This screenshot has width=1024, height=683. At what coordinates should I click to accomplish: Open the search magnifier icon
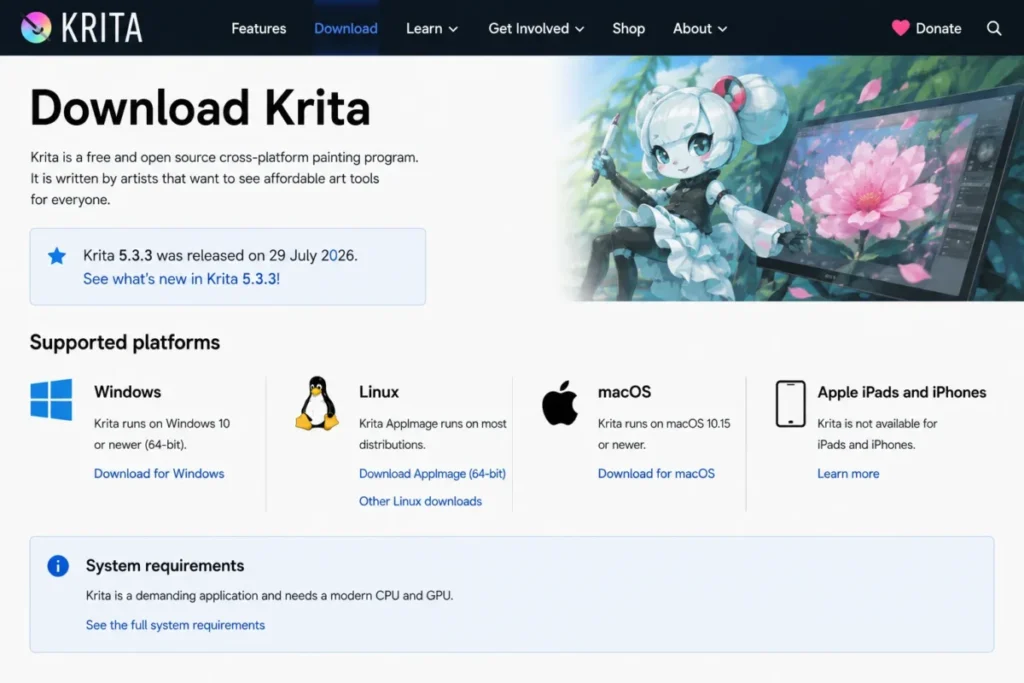tap(993, 28)
